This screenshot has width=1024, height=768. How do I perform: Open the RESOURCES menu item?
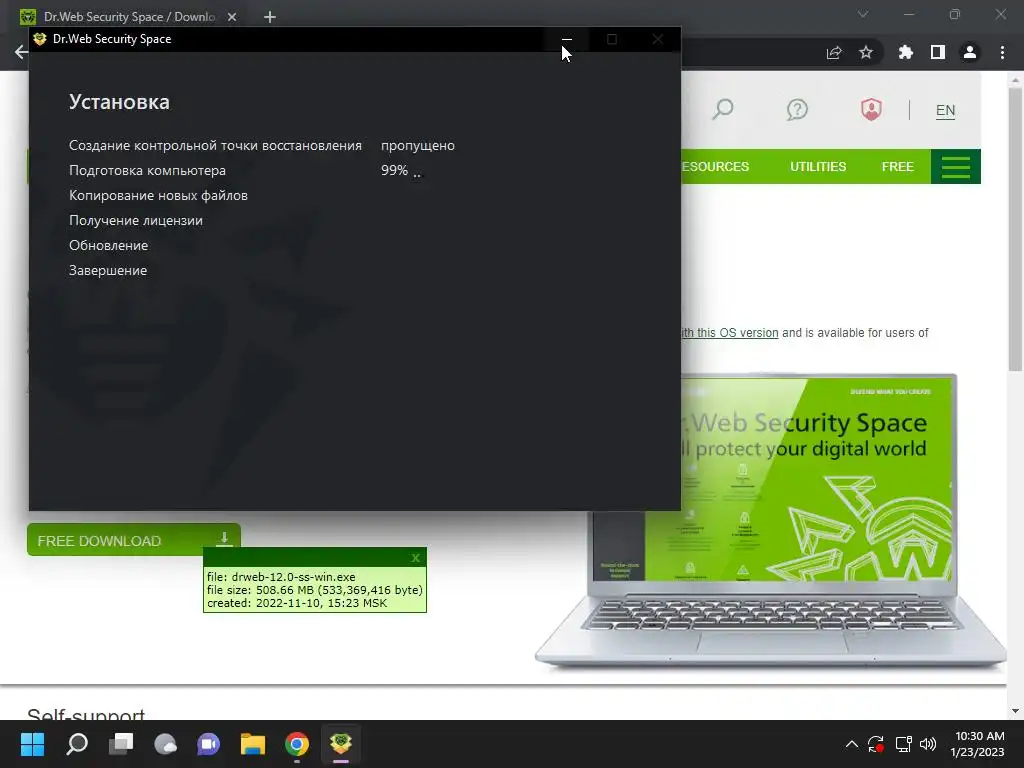(715, 167)
